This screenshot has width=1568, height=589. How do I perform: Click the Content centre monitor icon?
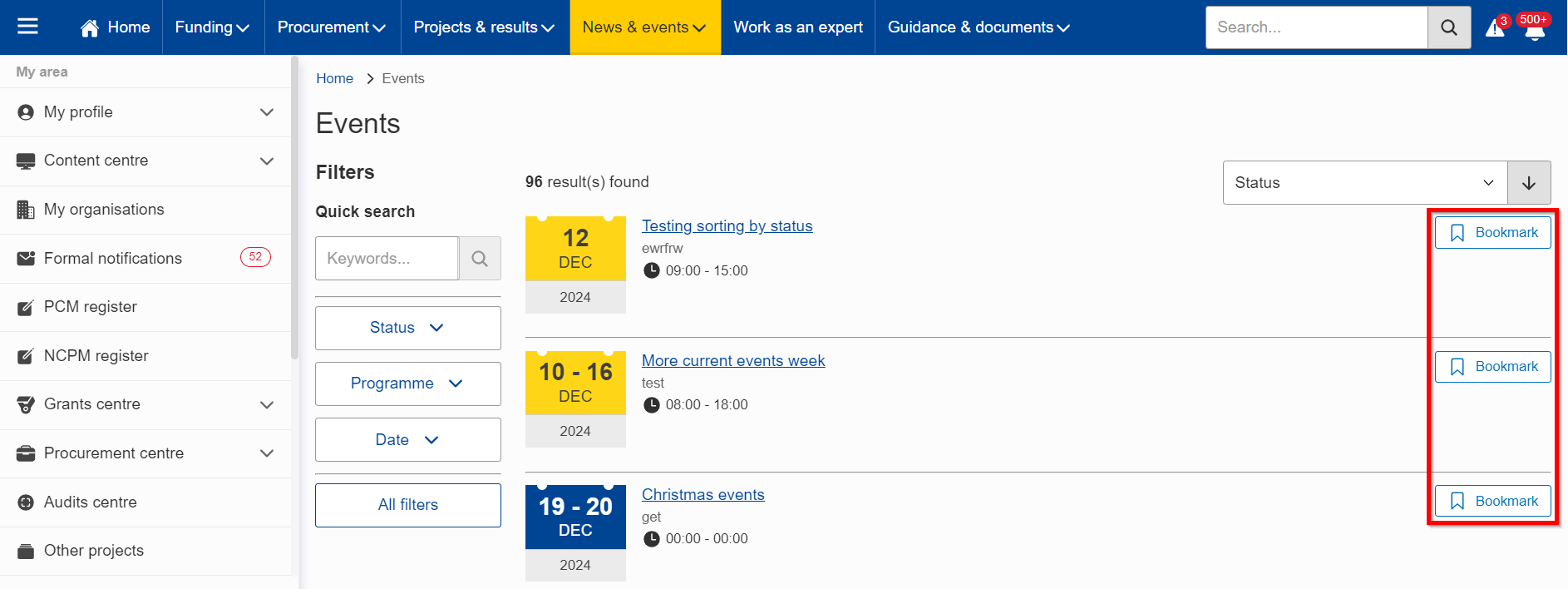(26, 161)
